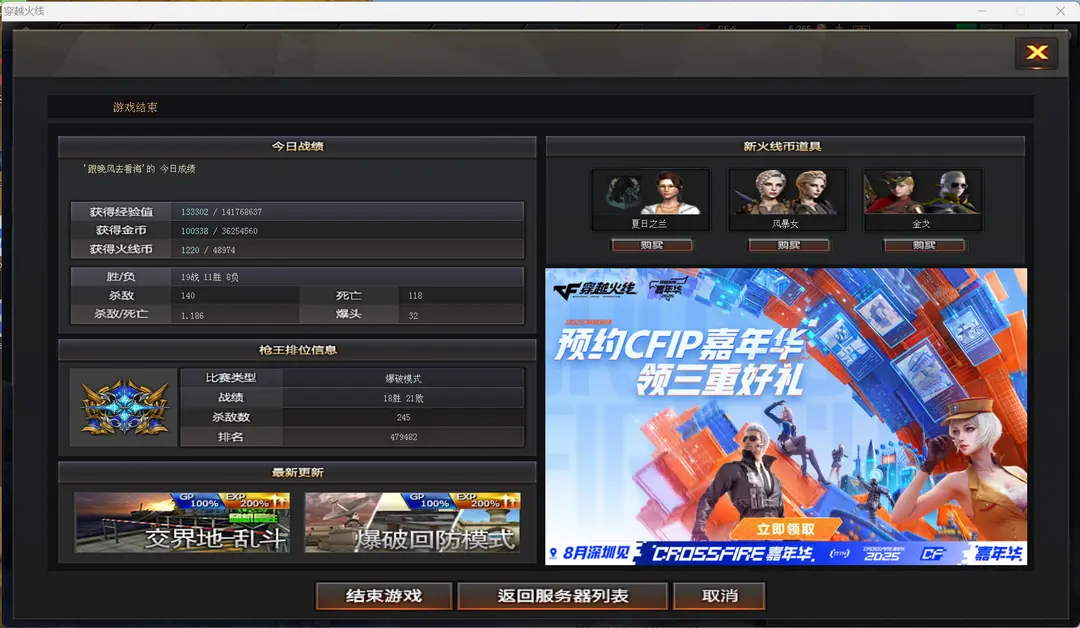Select the 新火线币道具 panel header
Image resolution: width=1080 pixels, height=628 pixels.
pos(785,146)
